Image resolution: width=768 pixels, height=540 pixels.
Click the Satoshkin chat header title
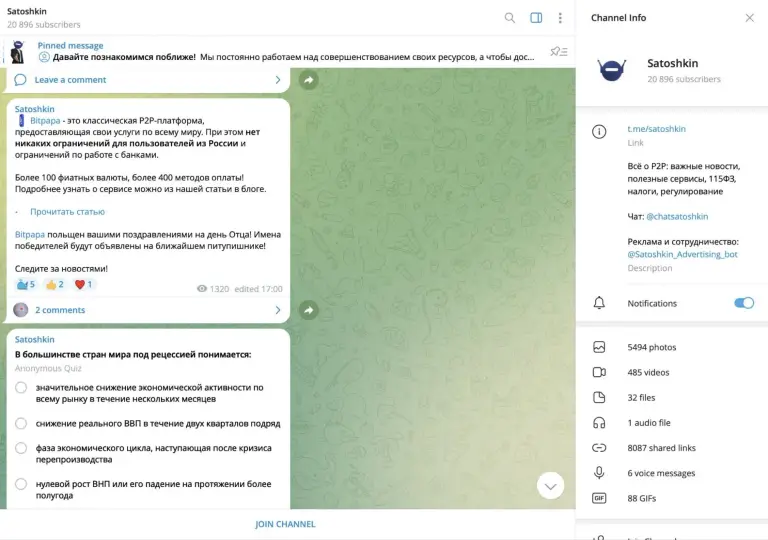27,11
